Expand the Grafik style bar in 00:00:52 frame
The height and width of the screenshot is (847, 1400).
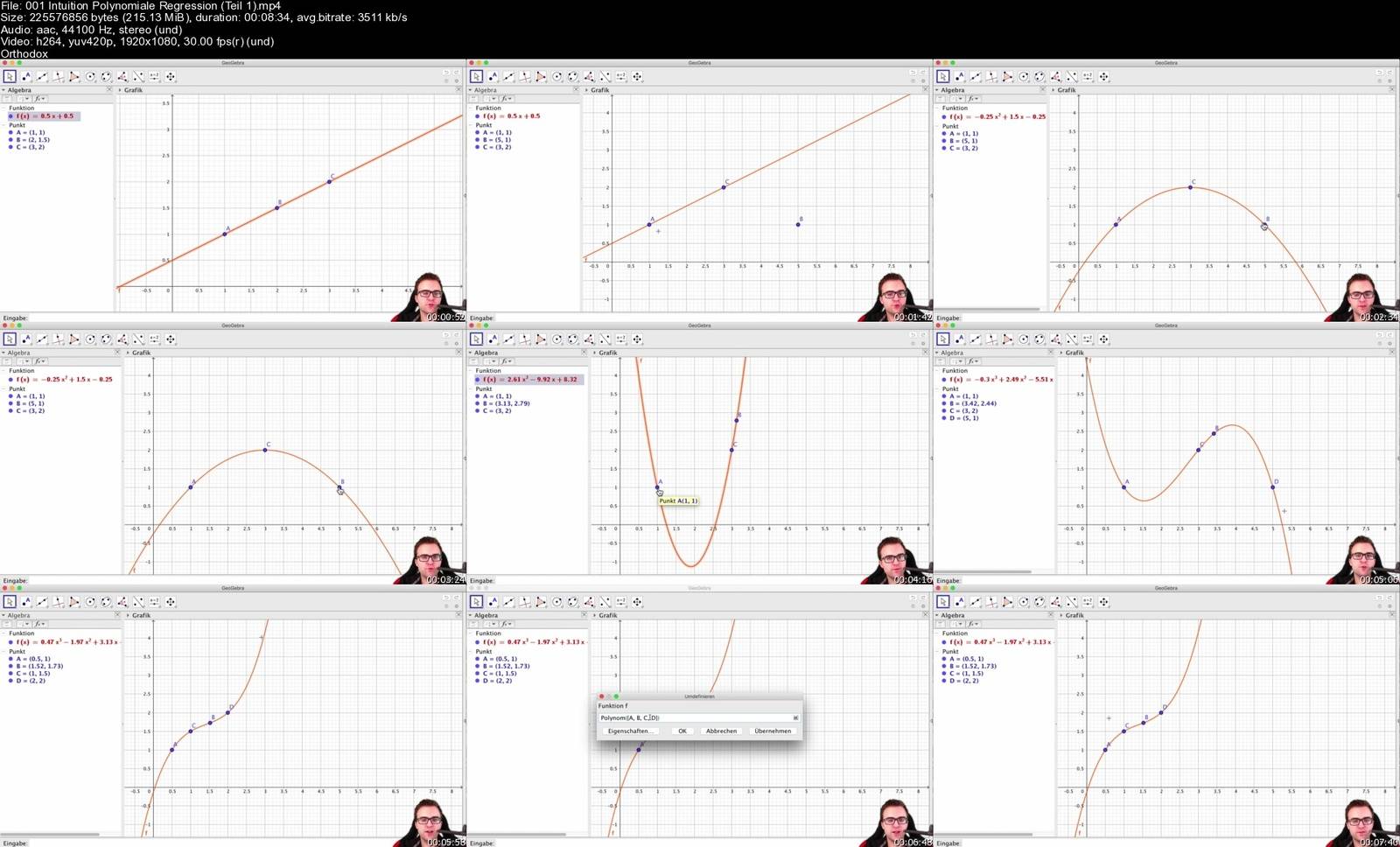point(120,90)
